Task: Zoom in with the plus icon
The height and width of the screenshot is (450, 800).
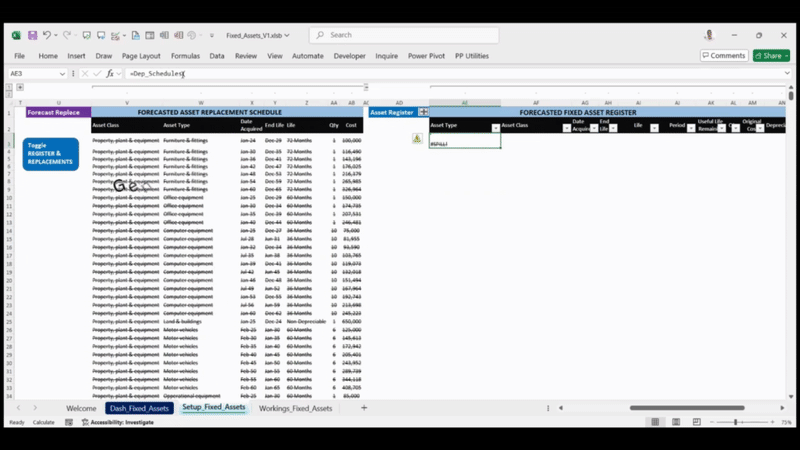Action: tap(772, 422)
